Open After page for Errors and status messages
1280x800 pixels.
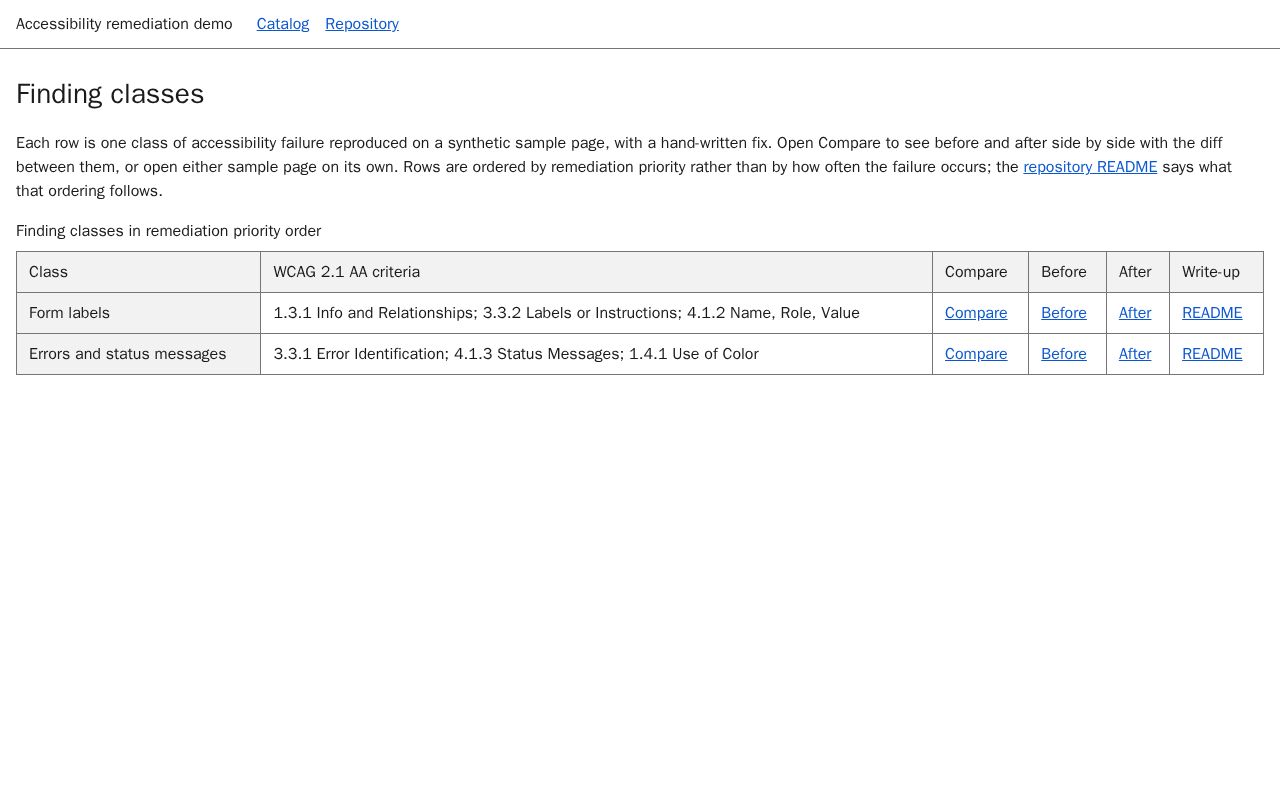pyautogui.click(x=1135, y=354)
